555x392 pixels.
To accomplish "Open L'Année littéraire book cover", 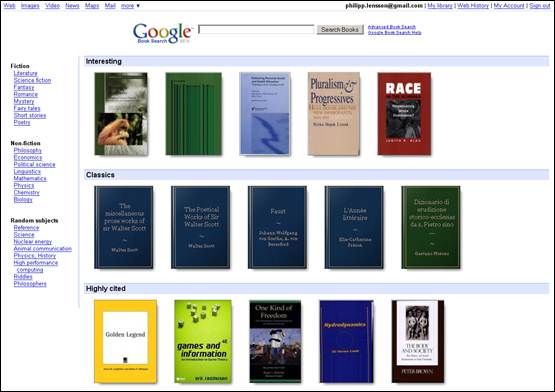I will pyautogui.click(x=354, y=227).
